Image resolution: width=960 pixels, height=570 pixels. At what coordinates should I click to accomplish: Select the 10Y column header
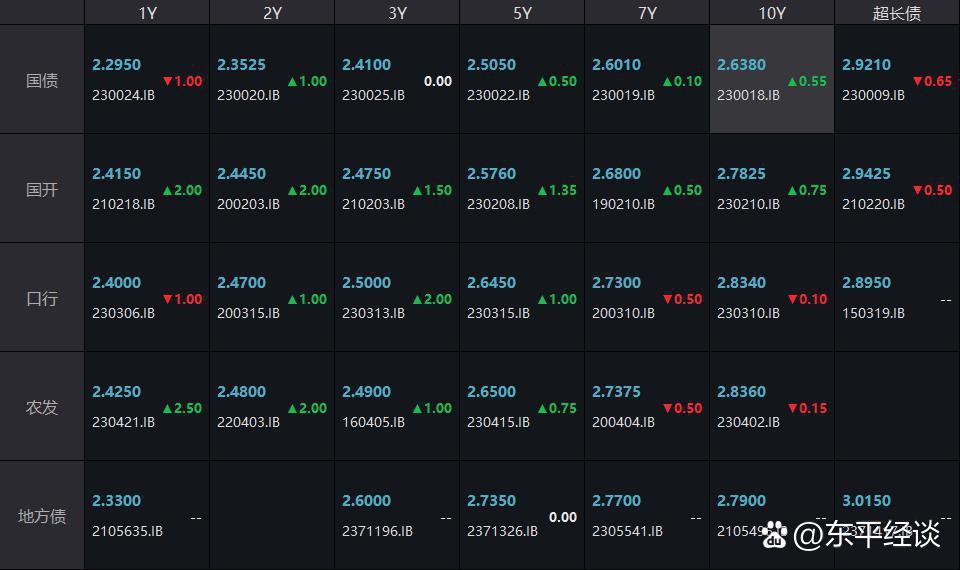(x=772, y=13)
